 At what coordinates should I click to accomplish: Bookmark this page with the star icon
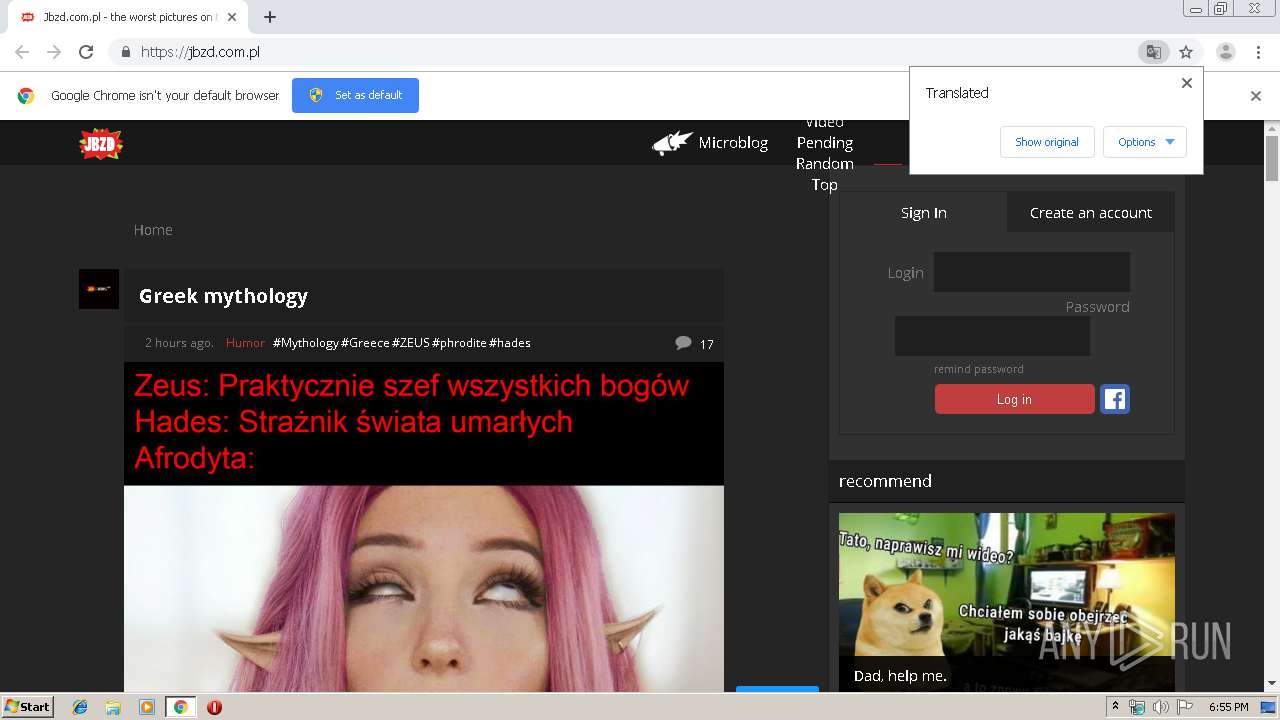coord(1186,52)
